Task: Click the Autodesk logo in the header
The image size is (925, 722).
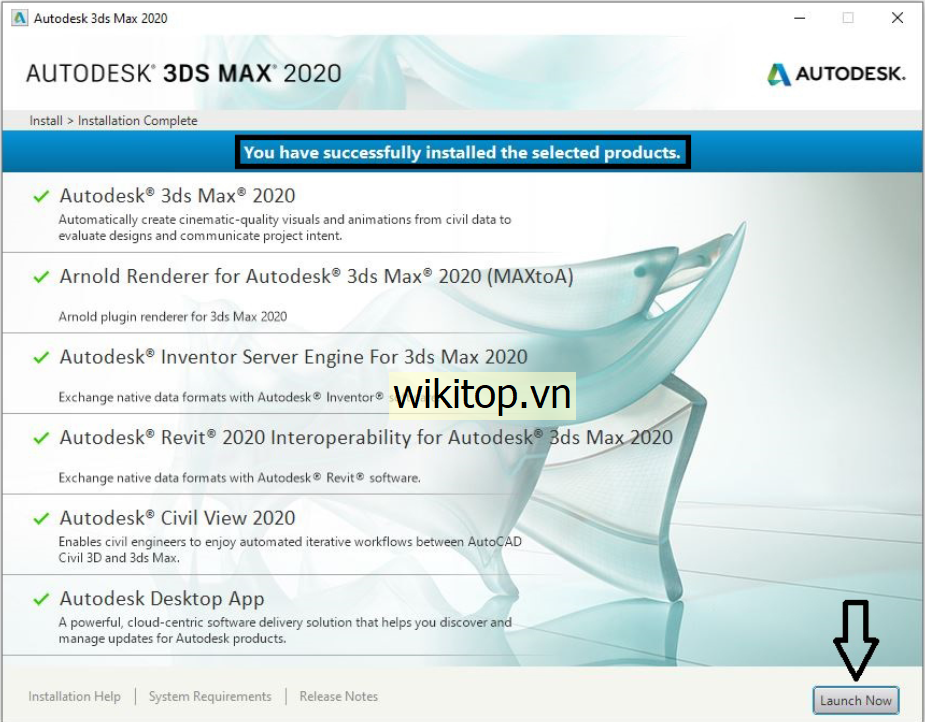Action: (x=836, y=74)
